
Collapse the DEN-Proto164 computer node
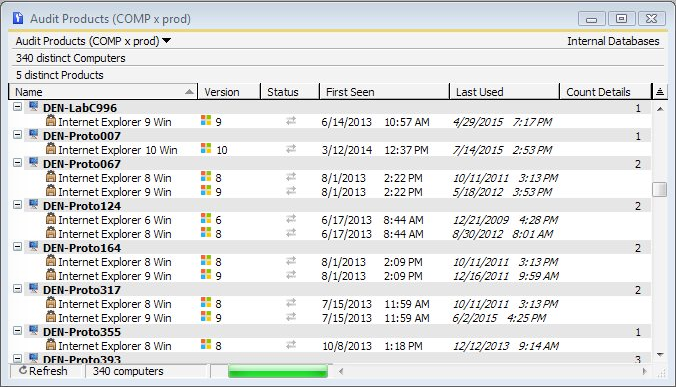17,247
